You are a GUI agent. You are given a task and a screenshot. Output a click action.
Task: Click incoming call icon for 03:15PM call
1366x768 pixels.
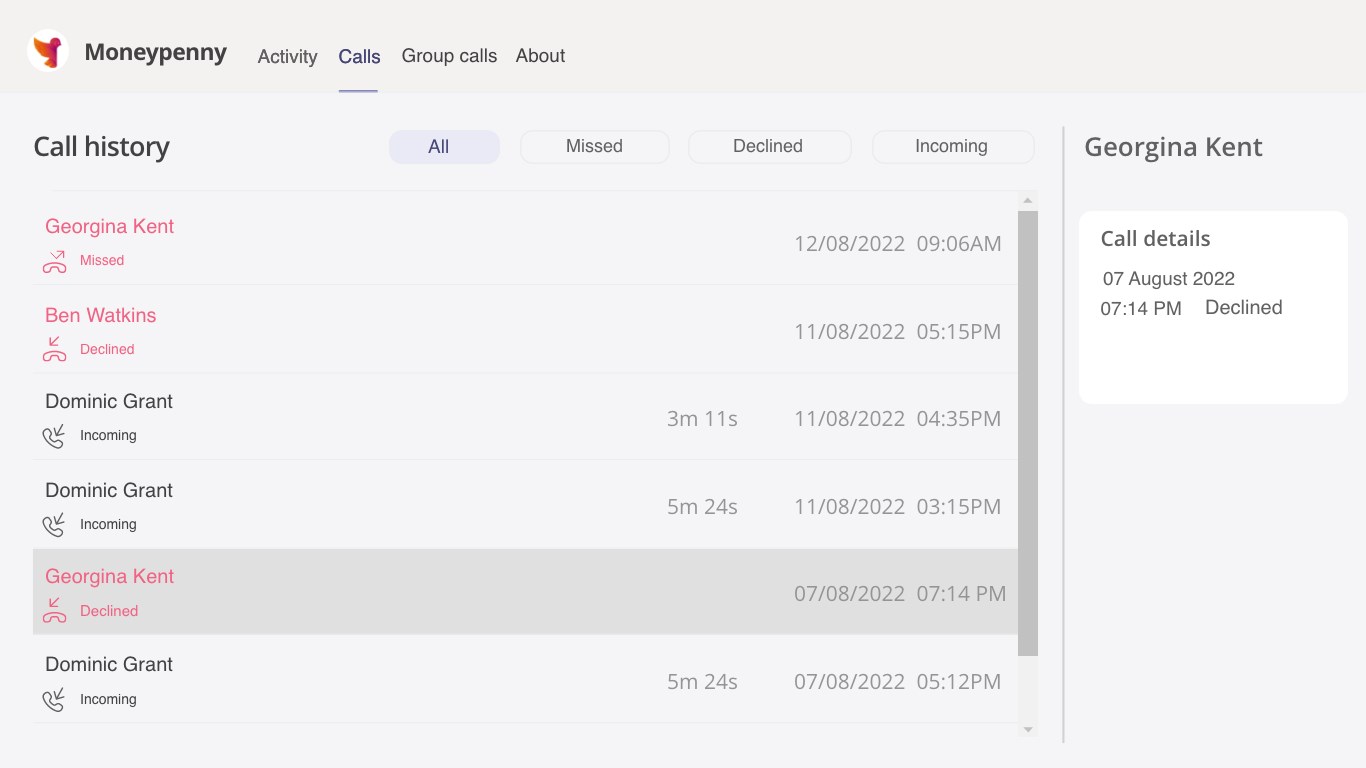pos(54,525)
